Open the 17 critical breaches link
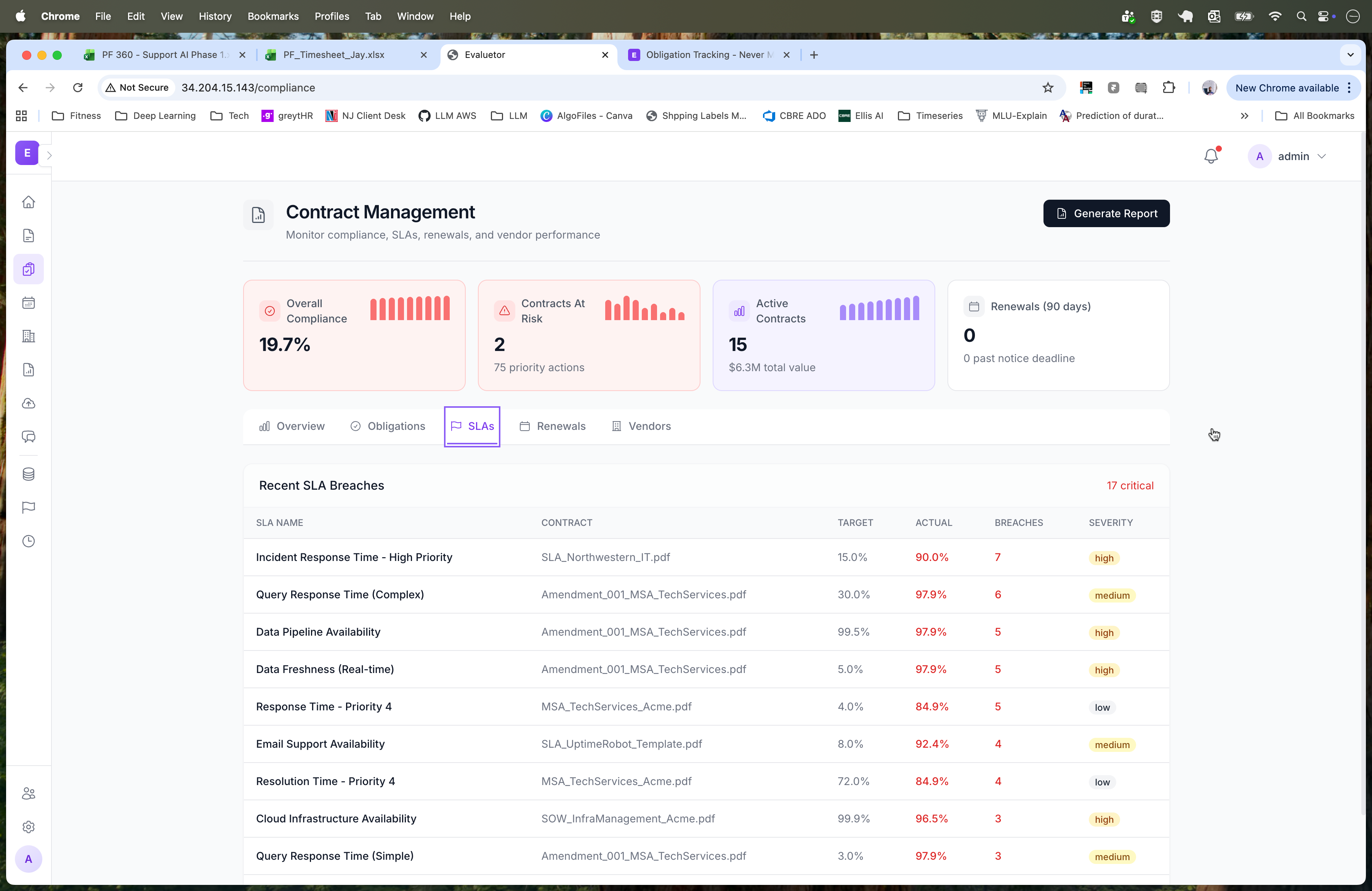This screenshot has height=891, width=1372. click(1130, 485)
